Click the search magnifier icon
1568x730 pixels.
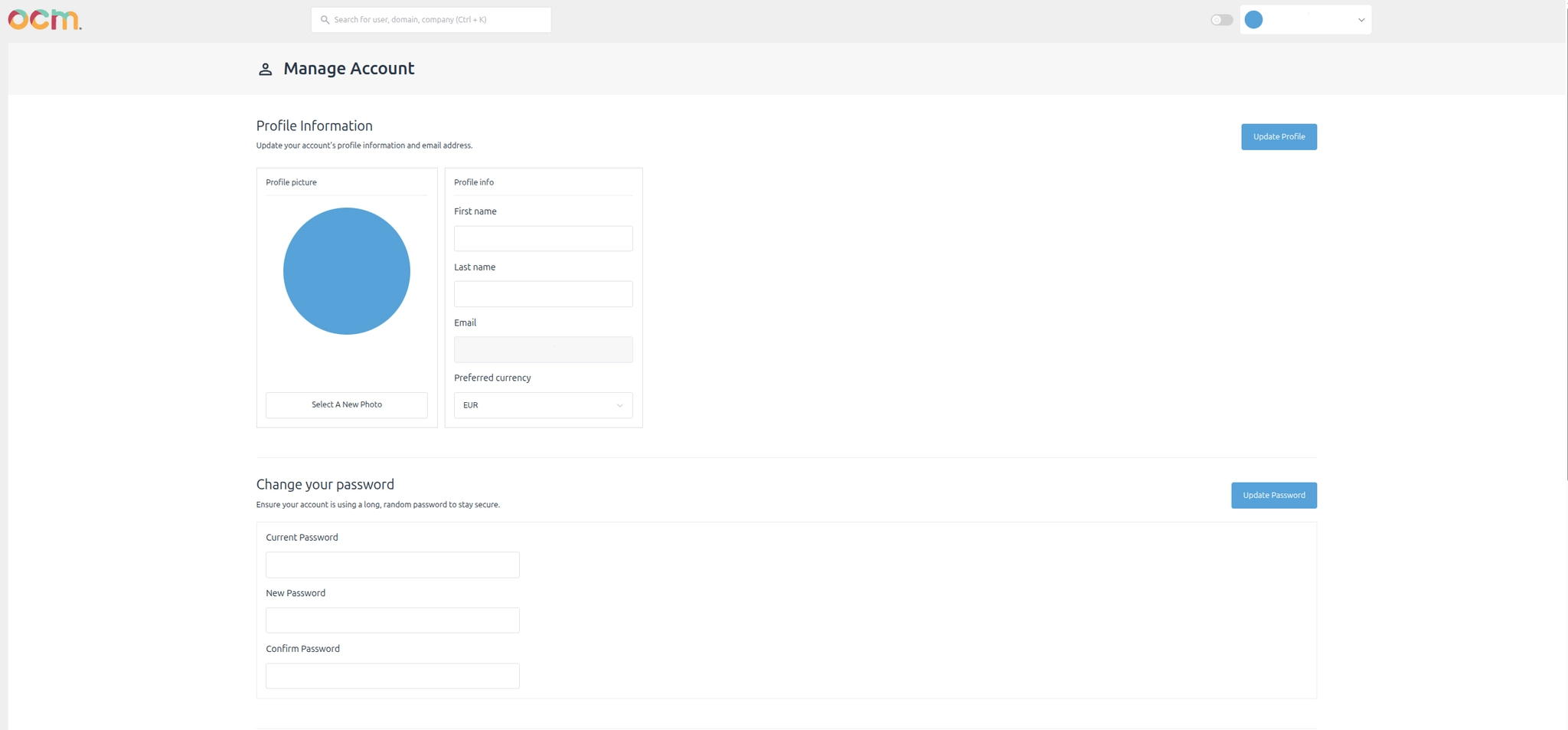[x=325, y=19]
